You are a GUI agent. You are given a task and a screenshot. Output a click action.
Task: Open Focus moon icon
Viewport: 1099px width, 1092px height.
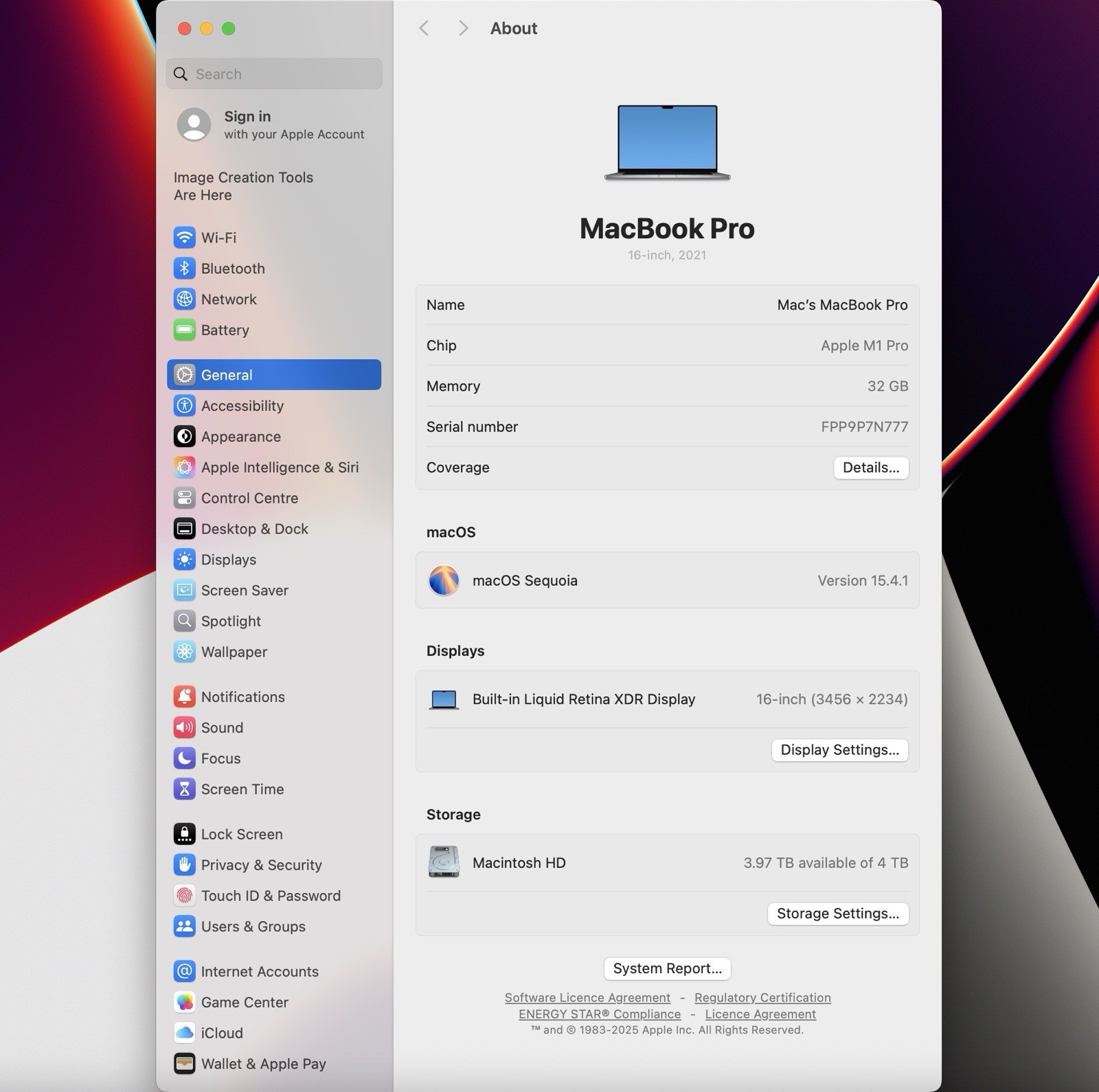(x=184, y=758)
